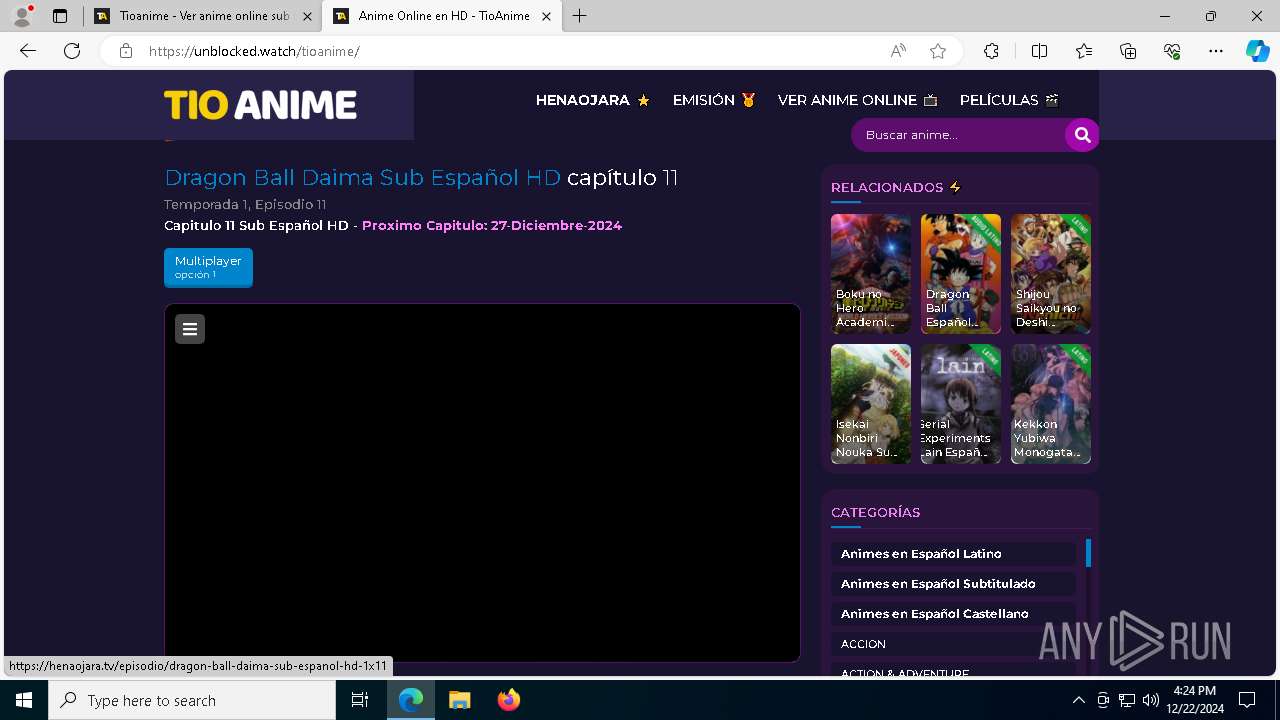Select Animes en Español Castellano category
This screenshot has height=720, width=1280.
pyautogui.click(x=953, y=614)
